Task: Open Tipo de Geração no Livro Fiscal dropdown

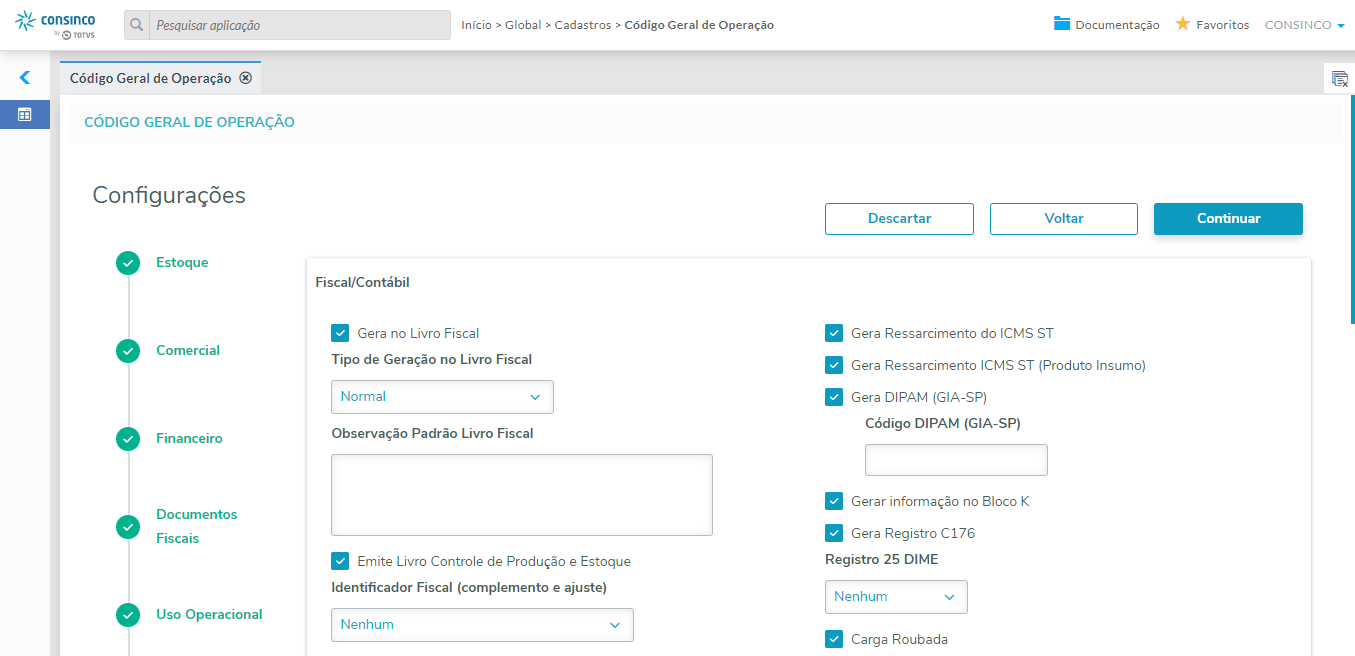Action: 442,397
